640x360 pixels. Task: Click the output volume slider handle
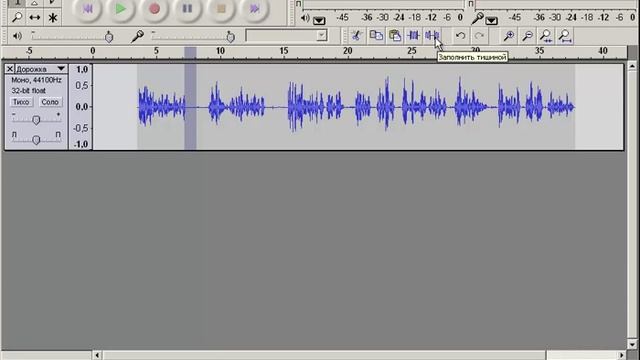pyautogui.click(x=109, y=38)
